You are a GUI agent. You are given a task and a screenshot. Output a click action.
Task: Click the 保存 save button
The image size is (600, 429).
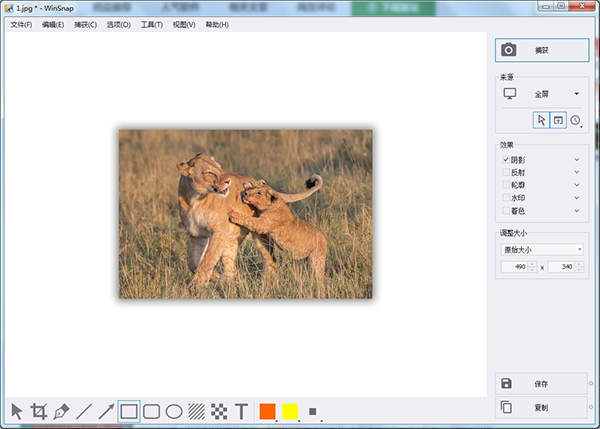coord(541,384)
